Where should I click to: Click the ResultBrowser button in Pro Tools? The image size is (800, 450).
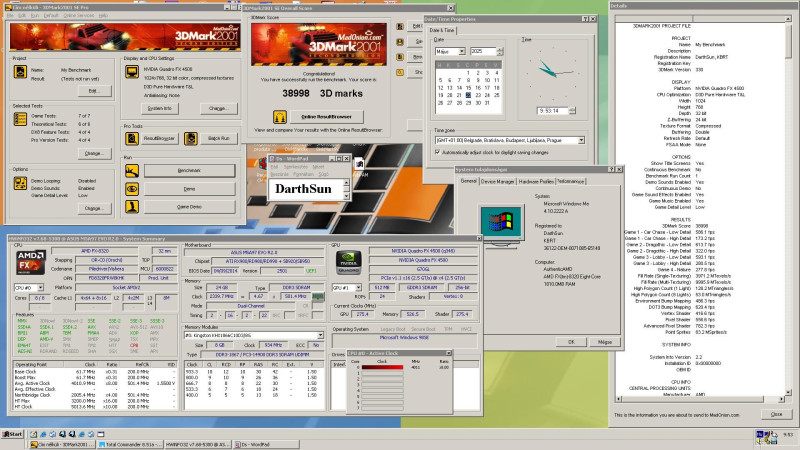[x=159, y=138]
